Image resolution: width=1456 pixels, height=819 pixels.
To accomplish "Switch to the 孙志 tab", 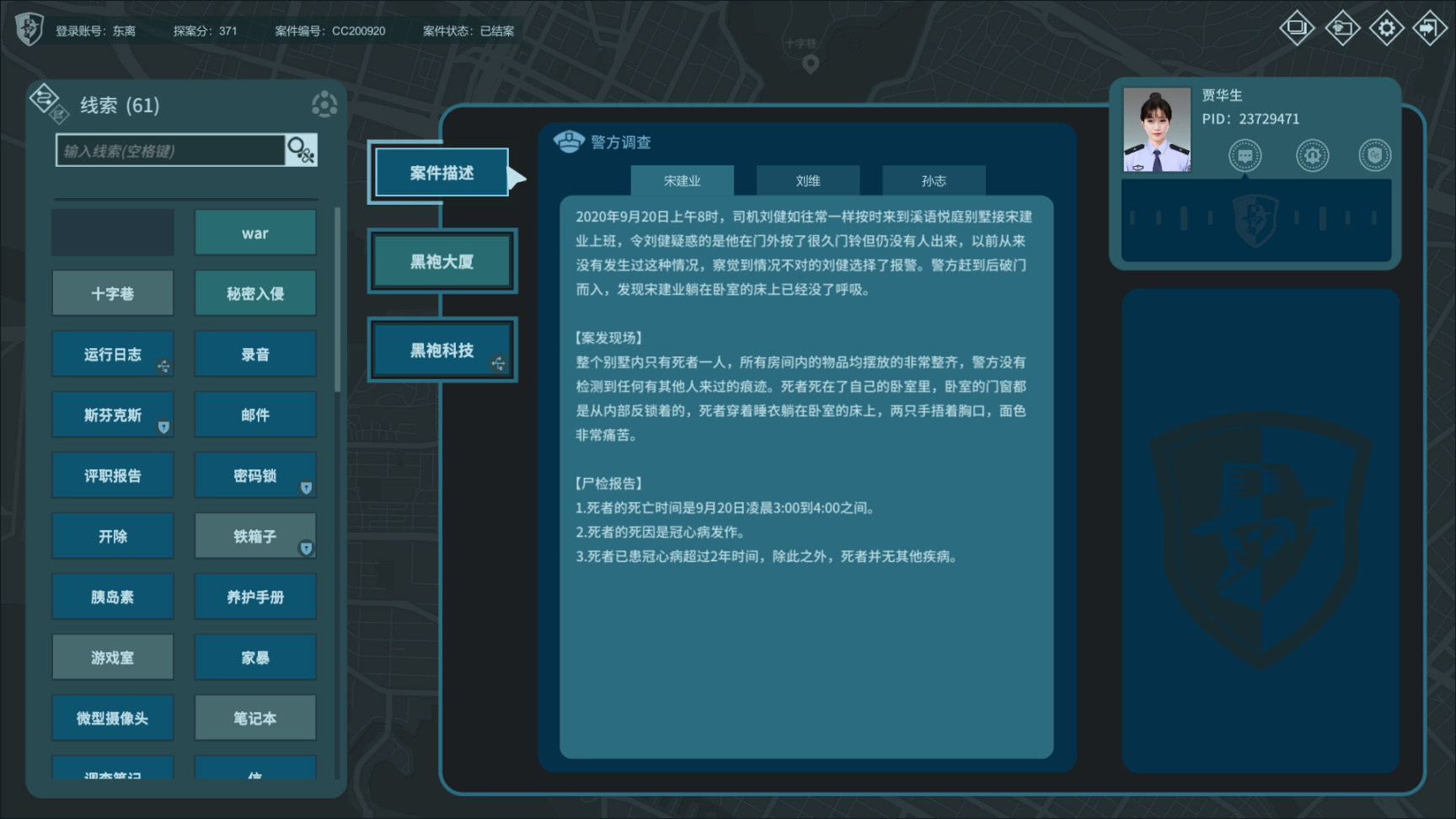I will point(934,180).
